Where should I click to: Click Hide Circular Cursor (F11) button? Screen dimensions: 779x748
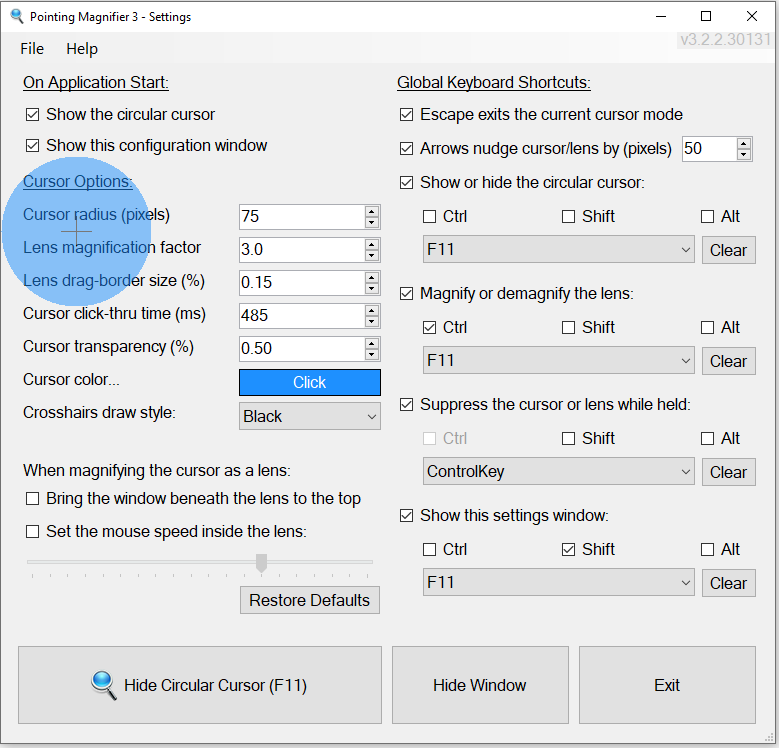click(200, 685)
